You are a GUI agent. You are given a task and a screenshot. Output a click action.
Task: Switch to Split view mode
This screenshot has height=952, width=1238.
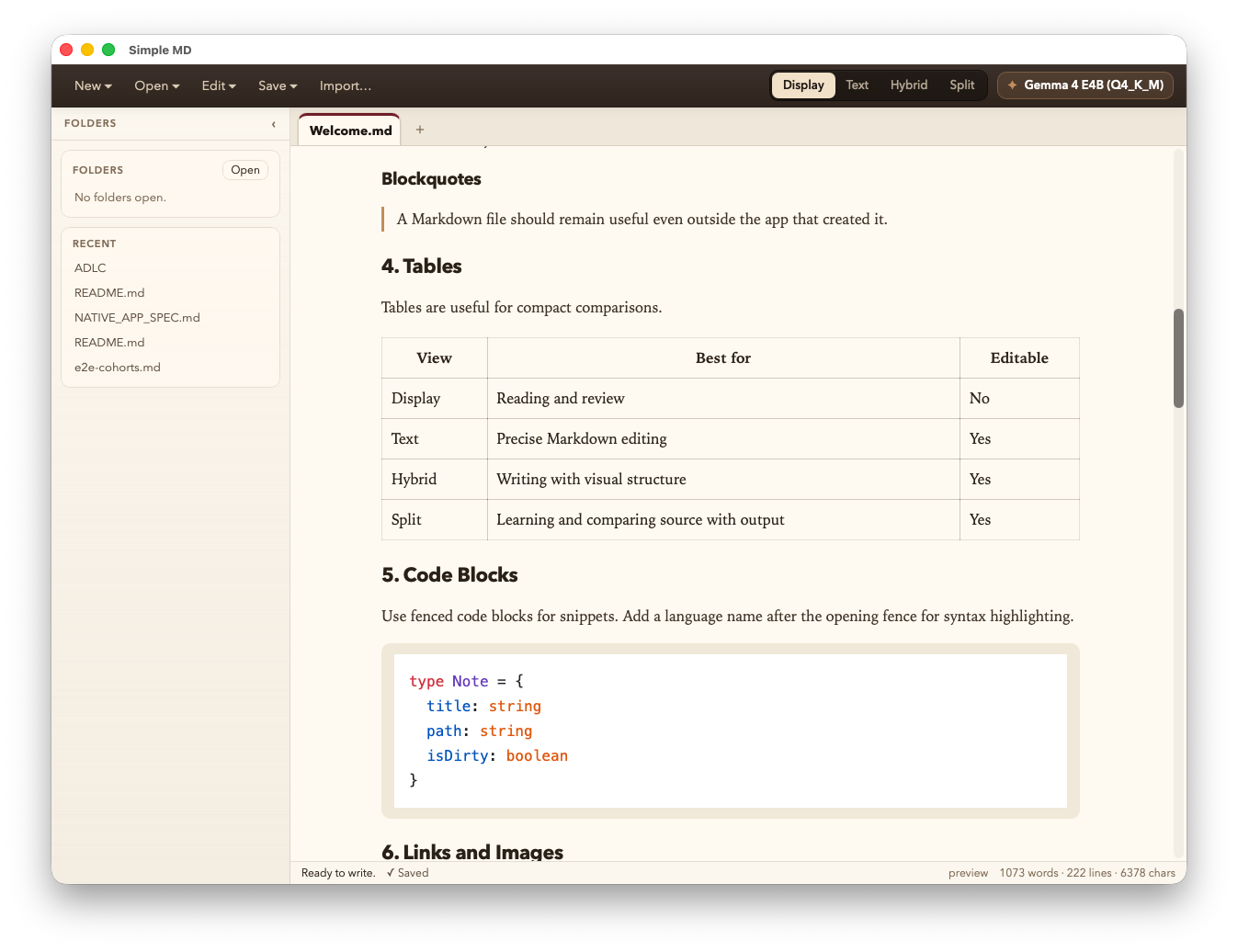tap(962, 85)
